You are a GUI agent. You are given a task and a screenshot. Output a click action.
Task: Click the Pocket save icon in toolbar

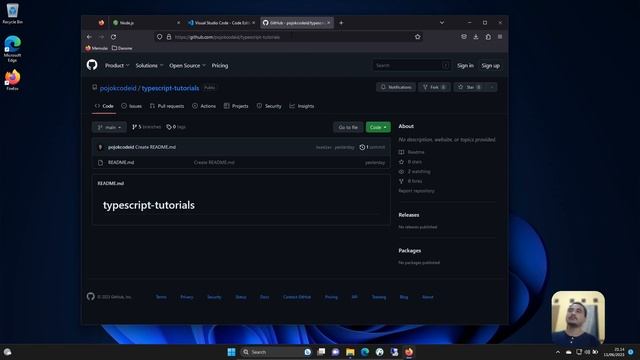pos(464,37)
